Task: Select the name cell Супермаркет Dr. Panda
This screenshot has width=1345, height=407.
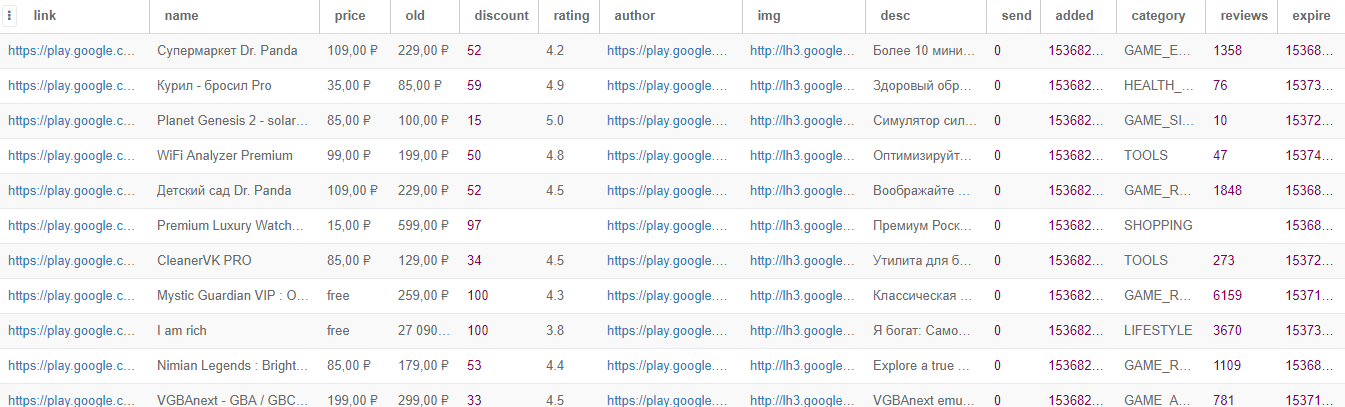Action: tap(227, 51)
